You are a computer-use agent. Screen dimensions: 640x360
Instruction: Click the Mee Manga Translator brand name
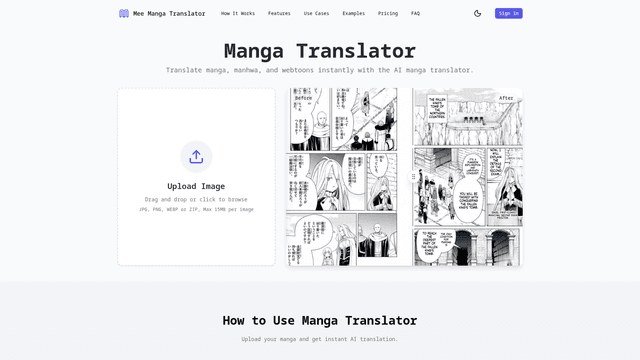tap(169, 13)
